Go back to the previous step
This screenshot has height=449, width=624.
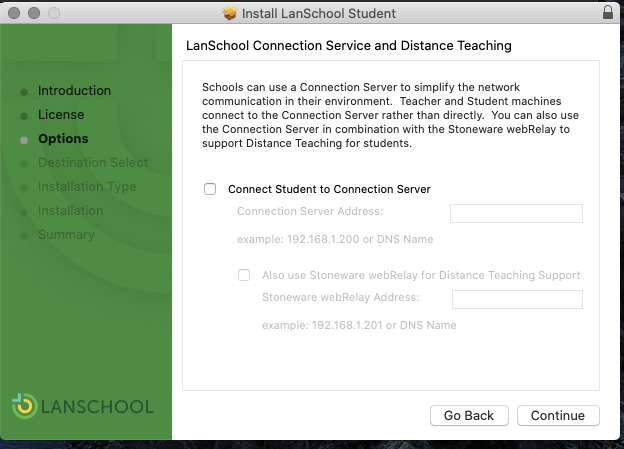[x=469, y=416]
